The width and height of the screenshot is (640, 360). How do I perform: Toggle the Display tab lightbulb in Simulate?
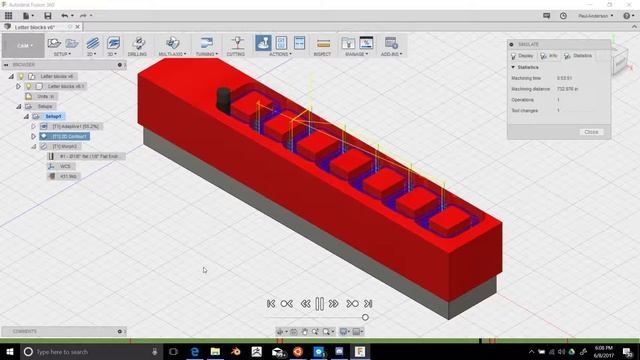513,56
